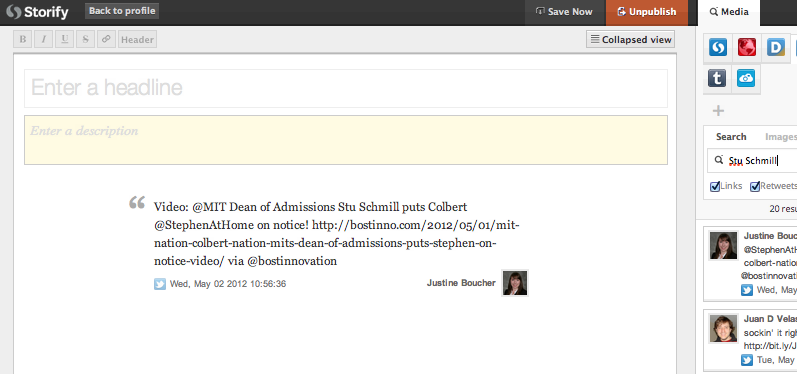The height and width of the screenshot is (374, 797).
Task: Go back to profile
Action: (122, 11)
